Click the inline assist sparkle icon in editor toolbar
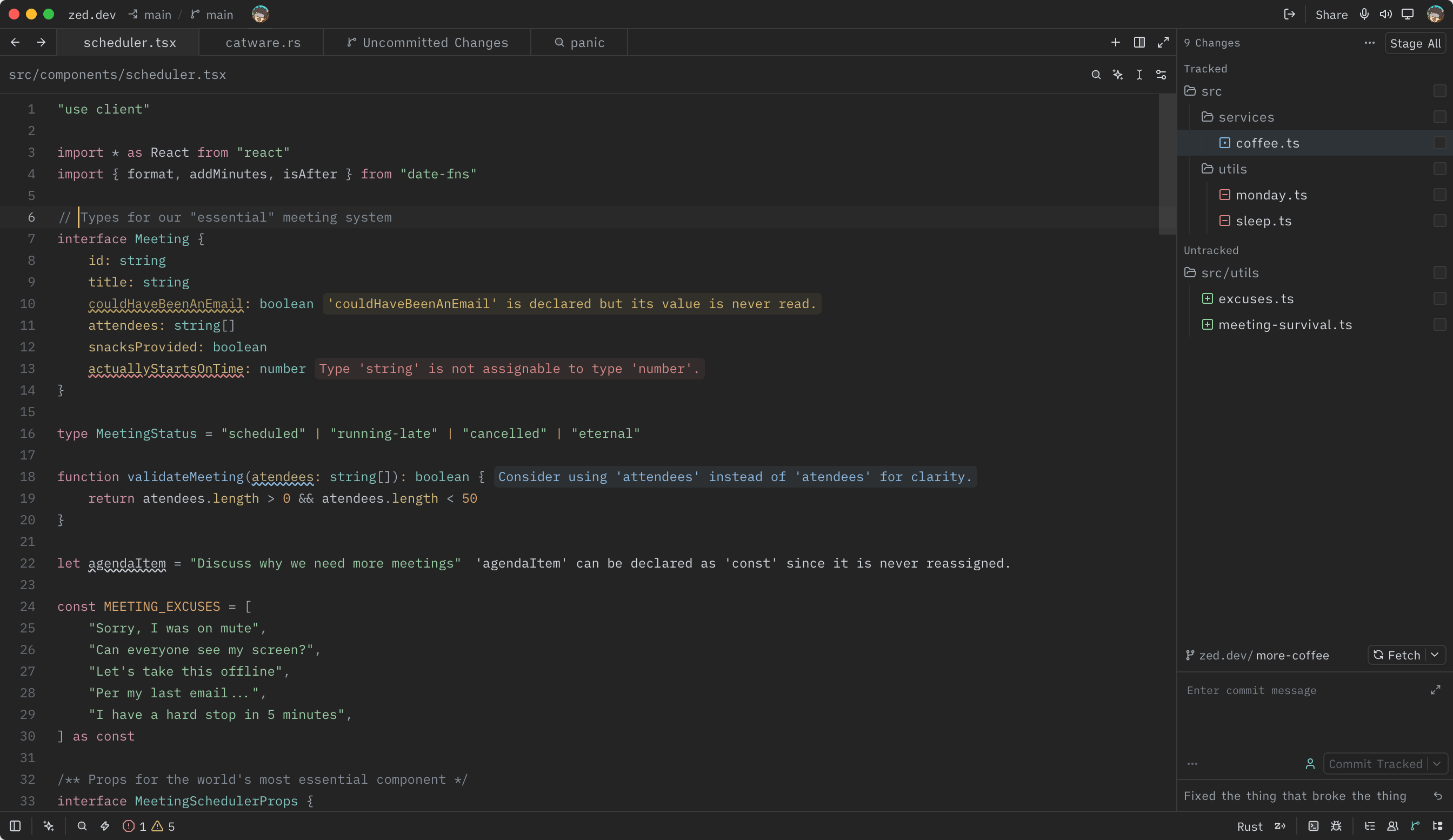Viewport: 1453px width, 840px height. coord(1118,75)
